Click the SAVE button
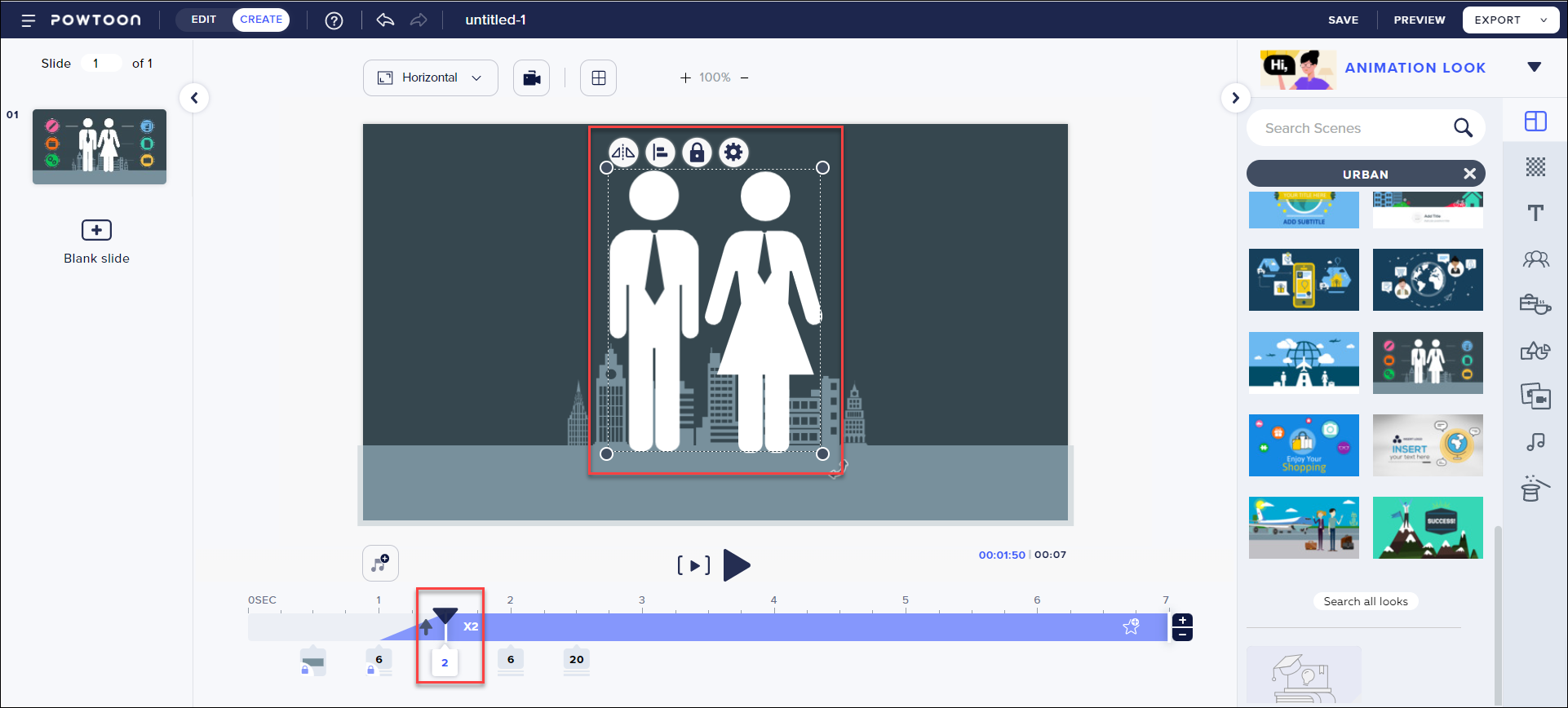 pos(1343,20)
